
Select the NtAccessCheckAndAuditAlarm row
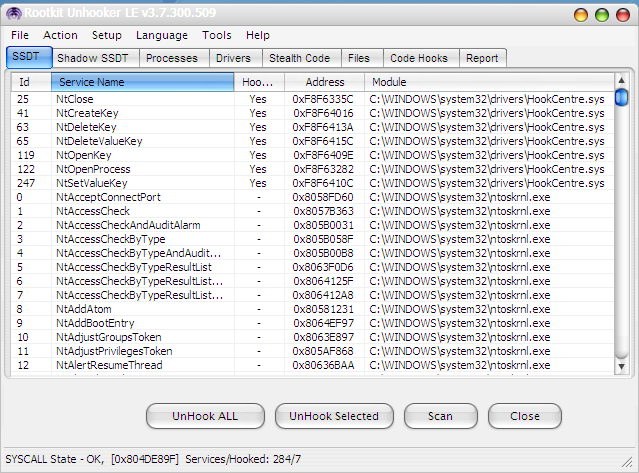click(312, 225)
